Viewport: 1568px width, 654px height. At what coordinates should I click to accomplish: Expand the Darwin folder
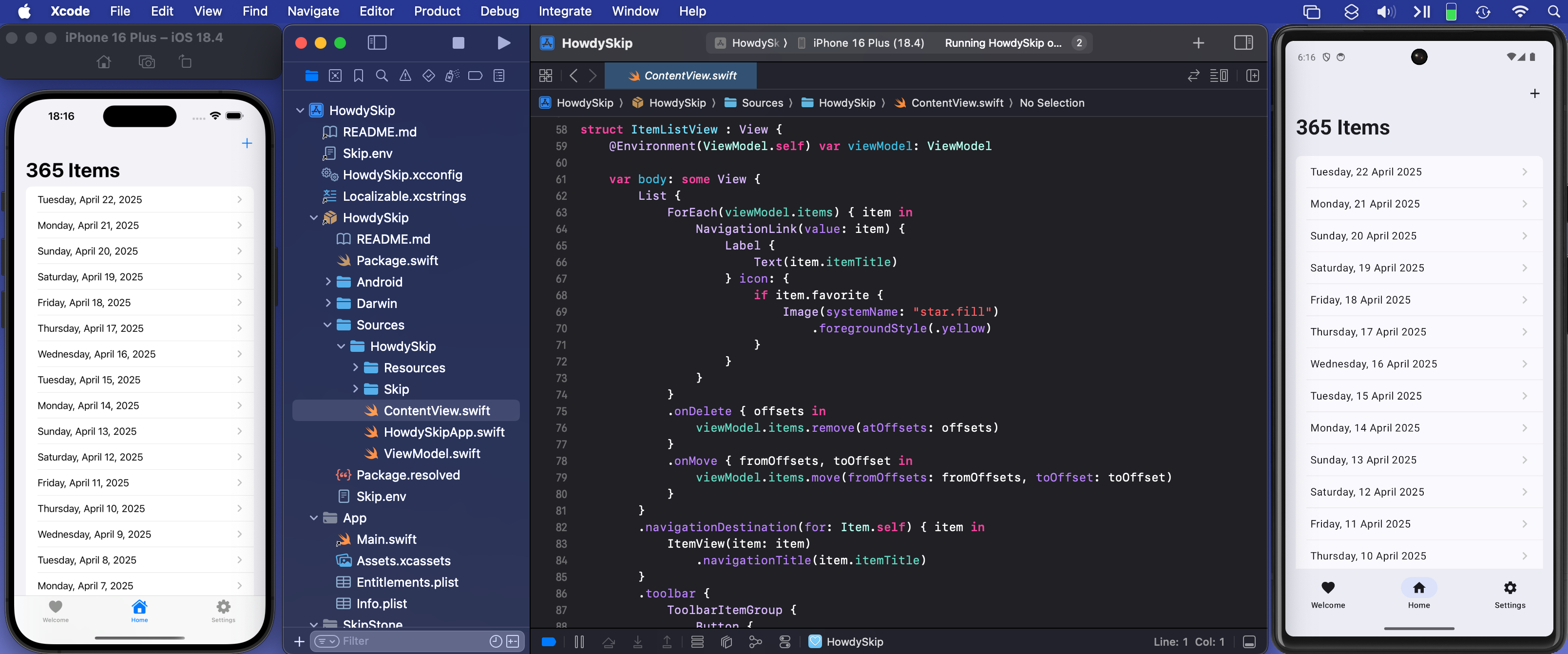click(328, 303)
